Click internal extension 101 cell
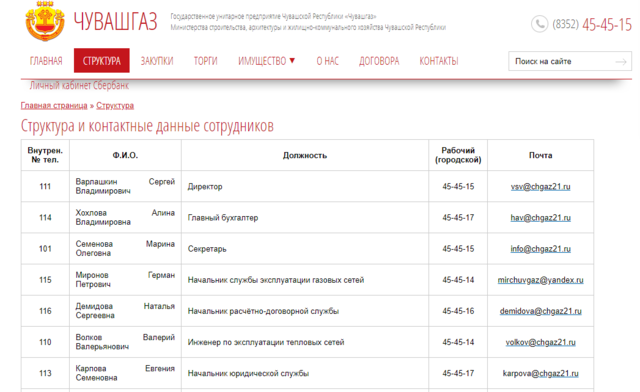Viewport: 640px width, 392px height. 45,249
